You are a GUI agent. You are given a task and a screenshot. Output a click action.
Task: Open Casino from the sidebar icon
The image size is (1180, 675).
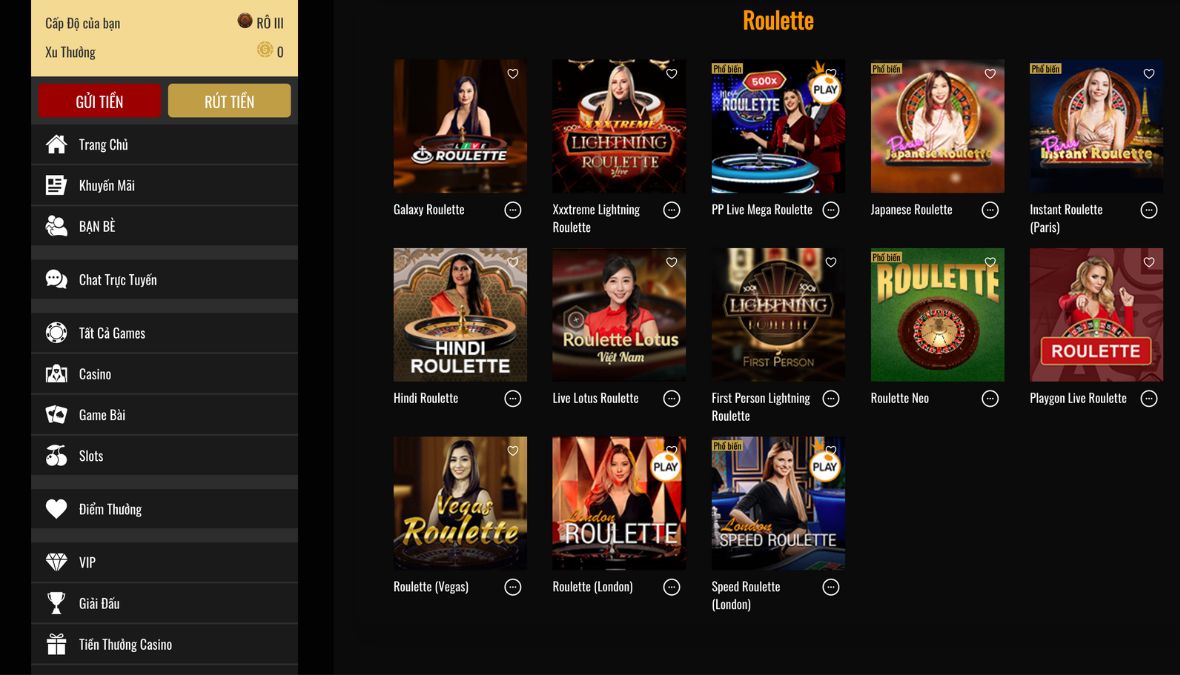56,373
